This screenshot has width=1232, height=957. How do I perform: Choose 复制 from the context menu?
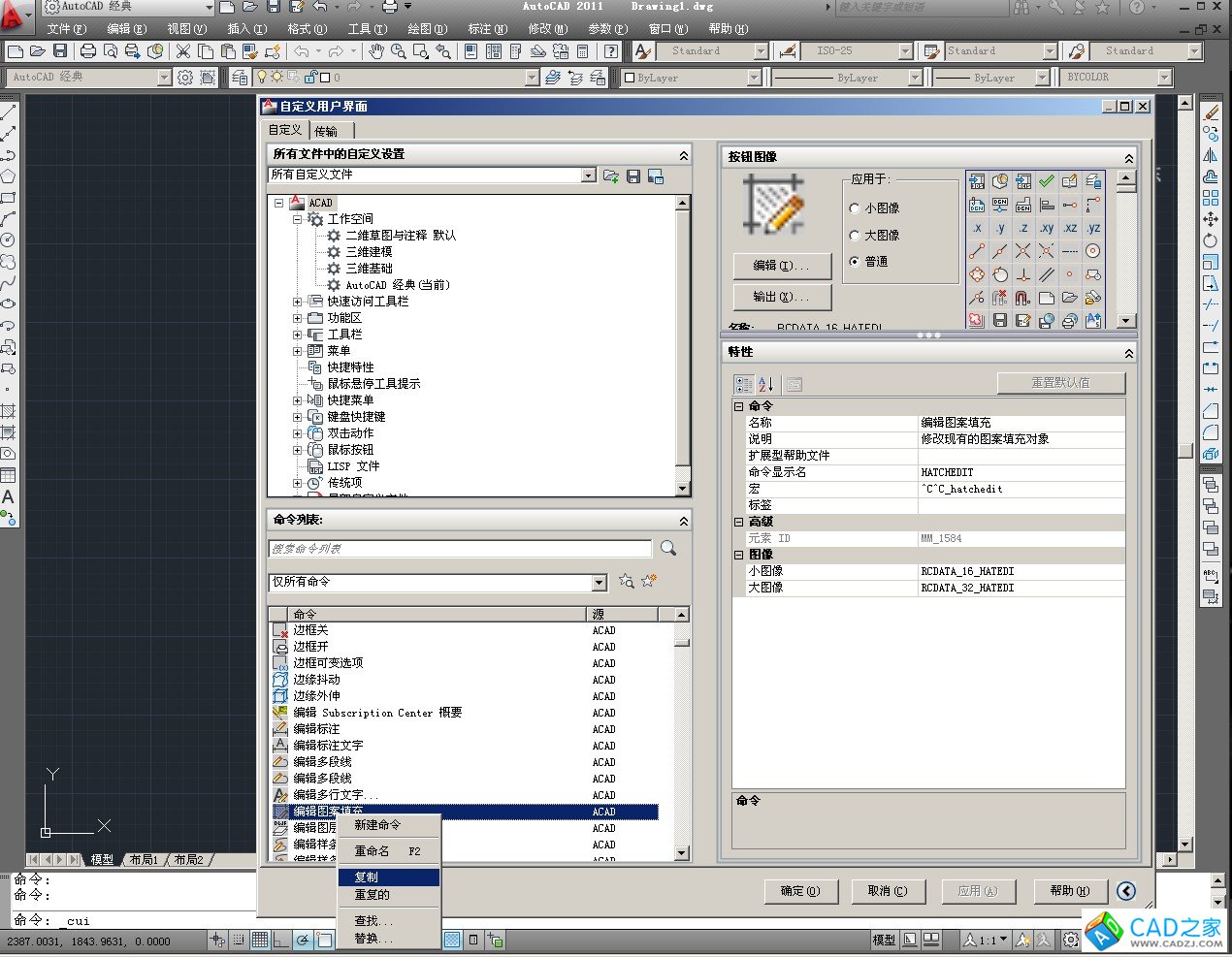pos(367,877)
